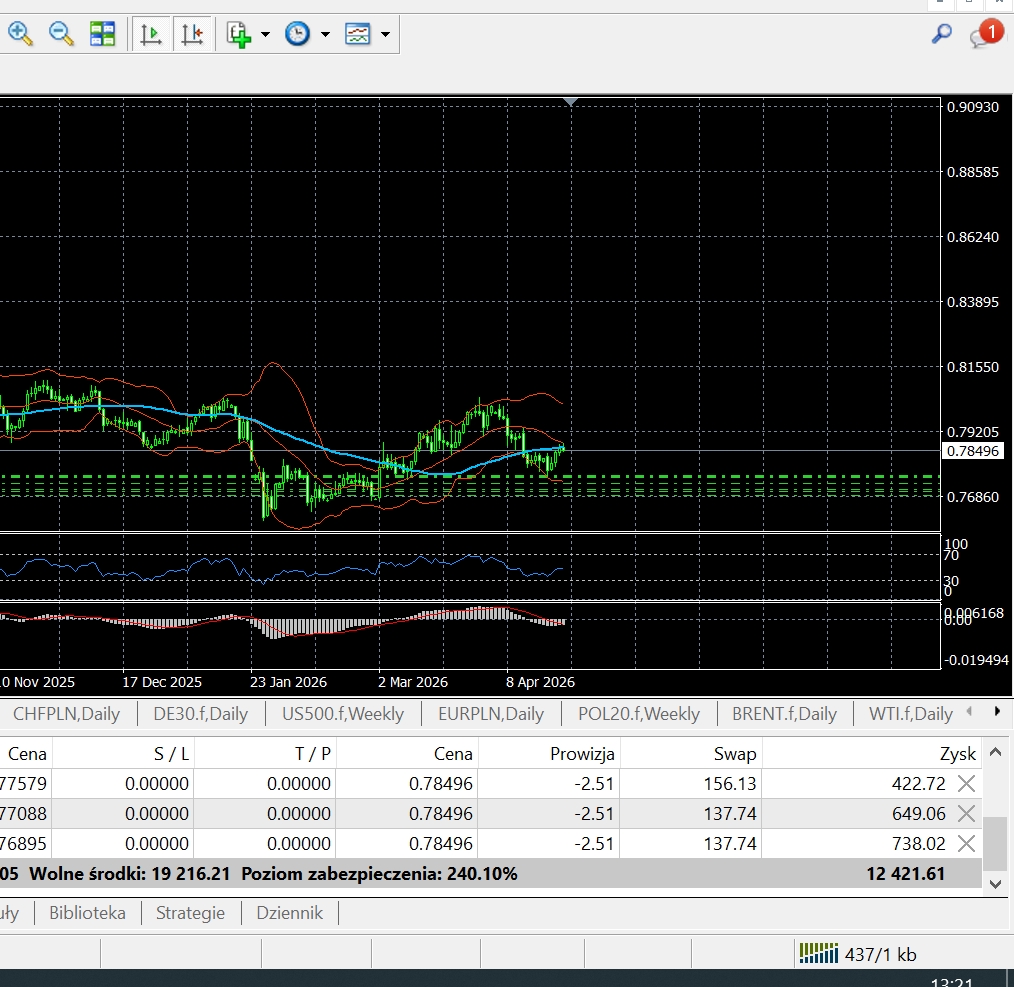The height and width of the screenshot is (987, 1014).
Task: Expand the Indicators dropdown arrow
Action: pyautogui.click(x=265, y=35)
